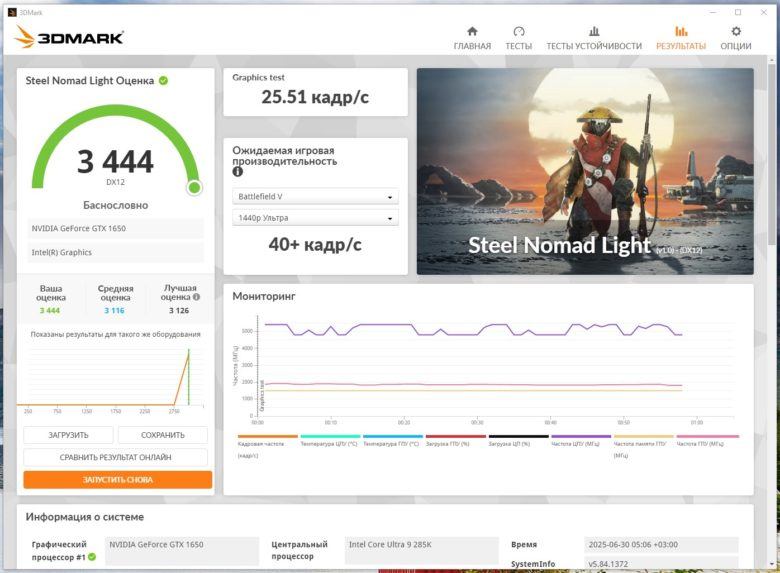Click the green checkmark beside Графический процессор #1
The width and height of the screenshot is (780, 573).
92,557
